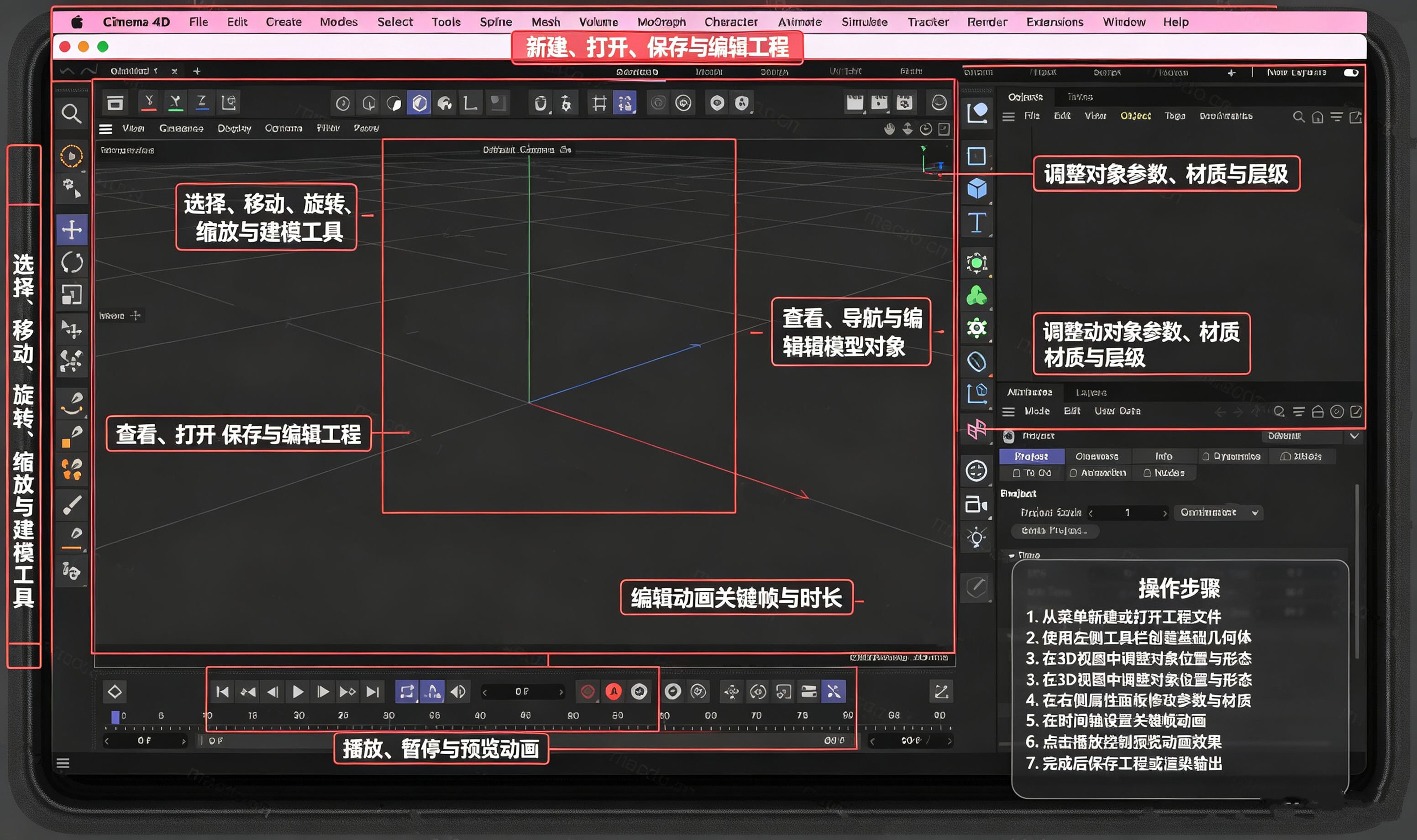Click the Scale Project button
1417x840 pixels.
pos(1055,531)
